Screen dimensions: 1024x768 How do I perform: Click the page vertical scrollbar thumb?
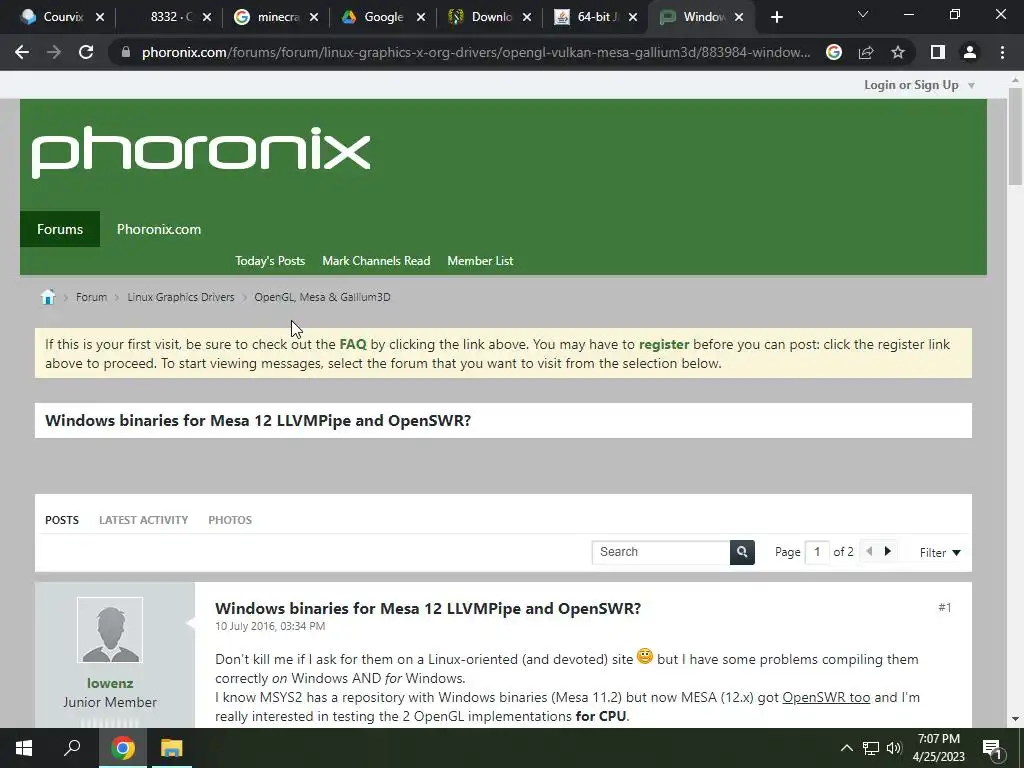click(x=1015, y=136)
